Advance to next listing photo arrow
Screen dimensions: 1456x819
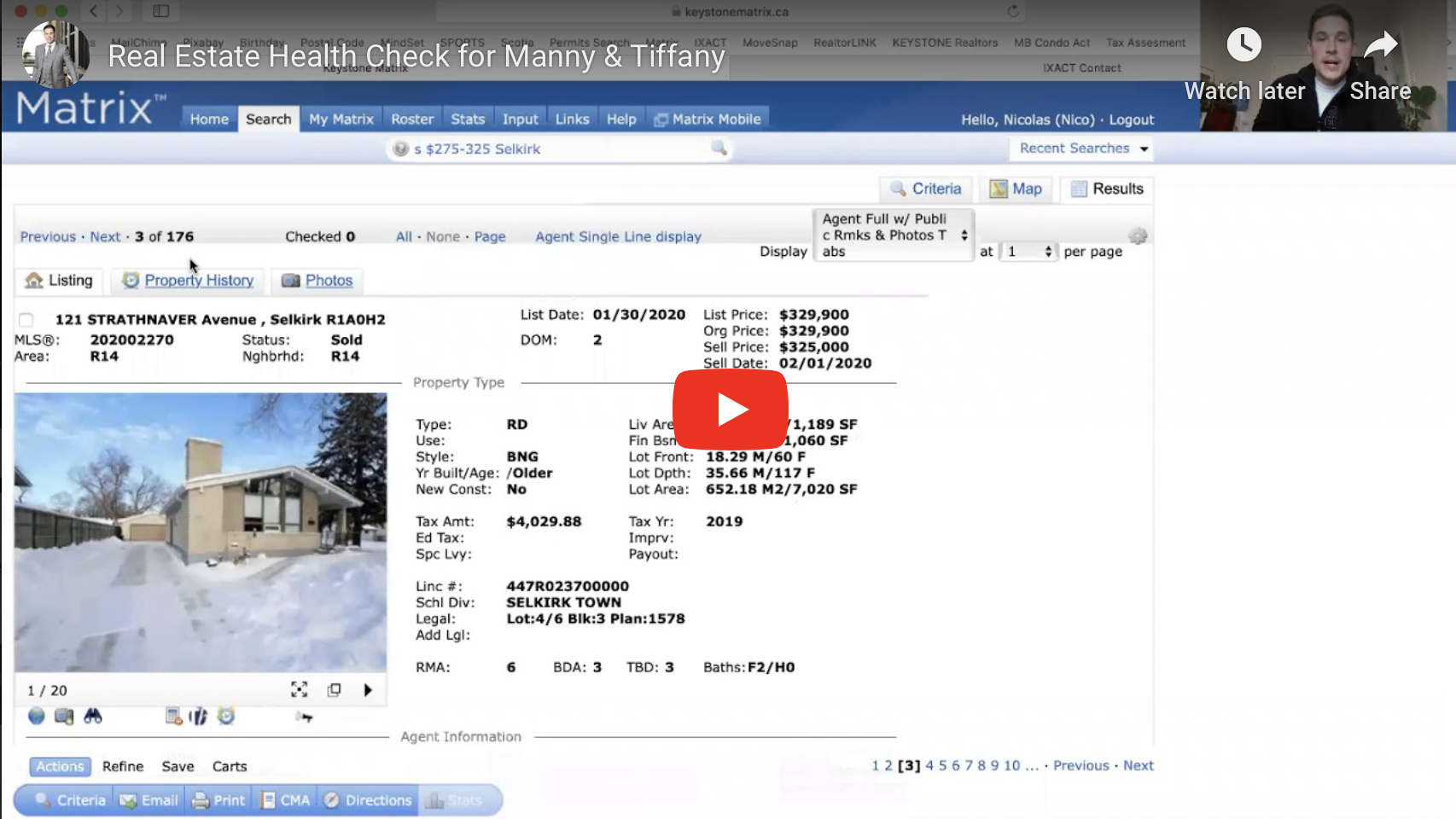(368, 689)
